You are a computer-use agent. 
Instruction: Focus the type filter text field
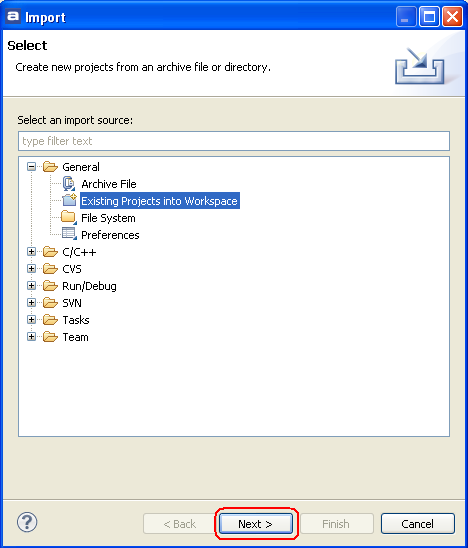234,141
